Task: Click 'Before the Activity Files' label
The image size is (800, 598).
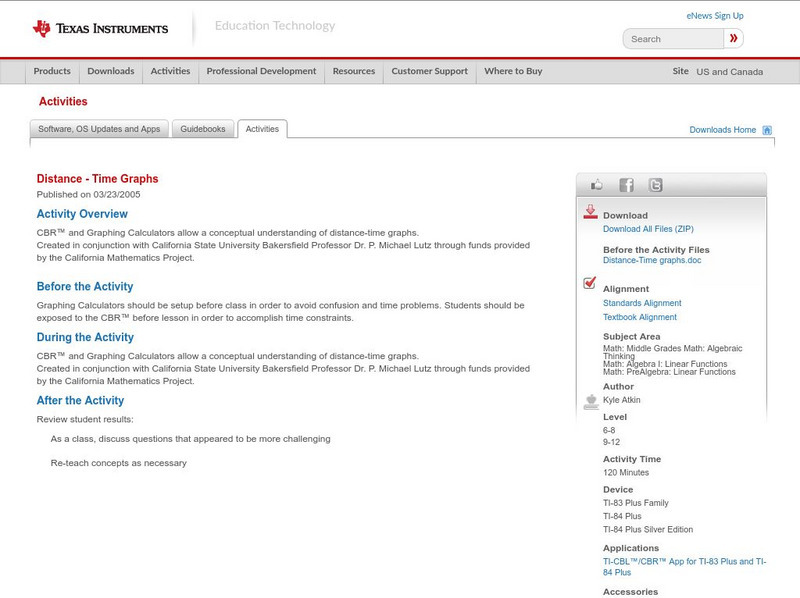Action: point(656,250)
